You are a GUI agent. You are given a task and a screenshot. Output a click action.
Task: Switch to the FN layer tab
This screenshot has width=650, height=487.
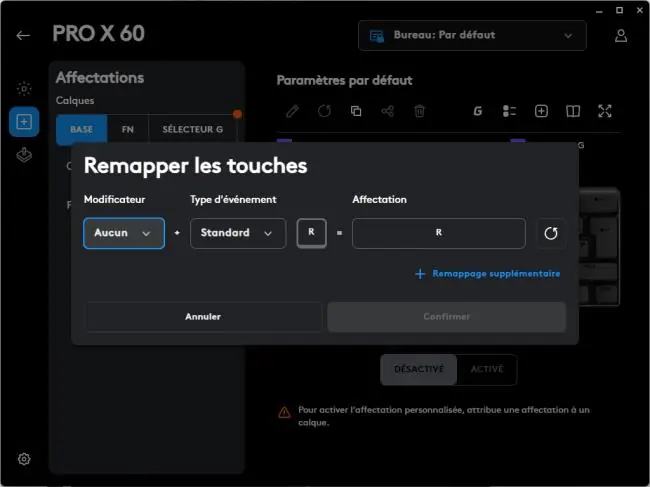(x=128, y=130)
